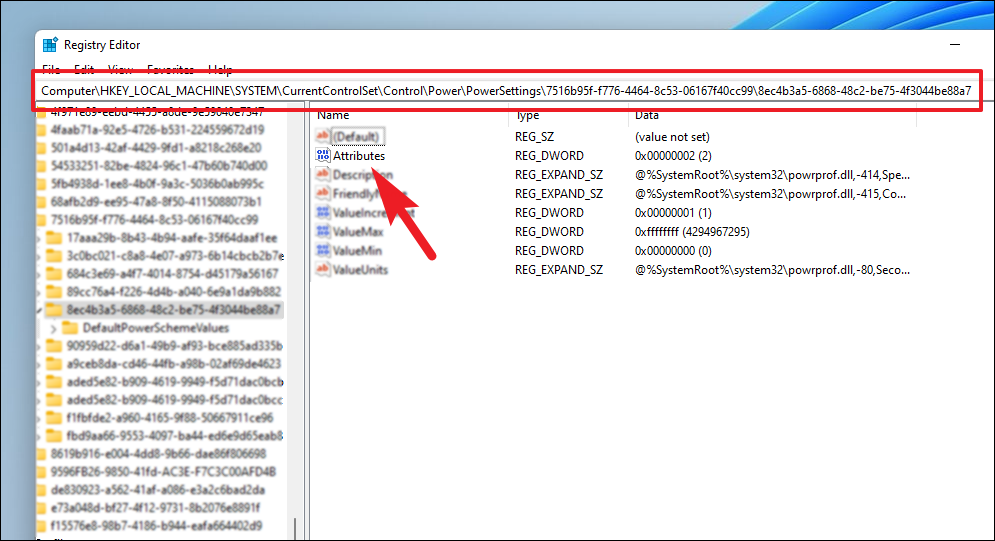This screenshot has height=541, width=995.
Task: Click the Registry Editor title bar icon
Action: tap(49, 45)
